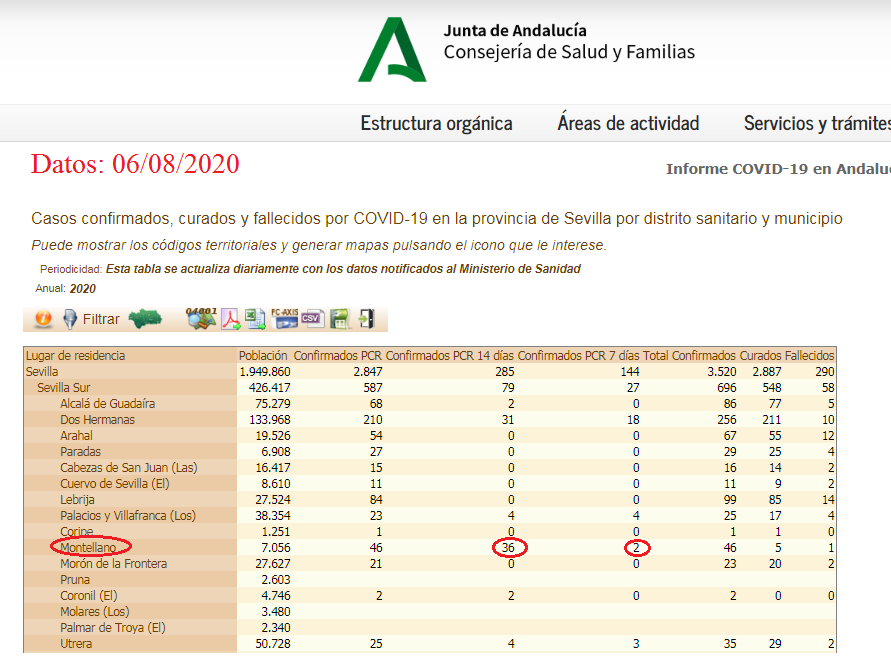891x659 pixels.
Task: Click the Junta de Andalucía logo
Action: pyautogui.click(x=392, y=50)
